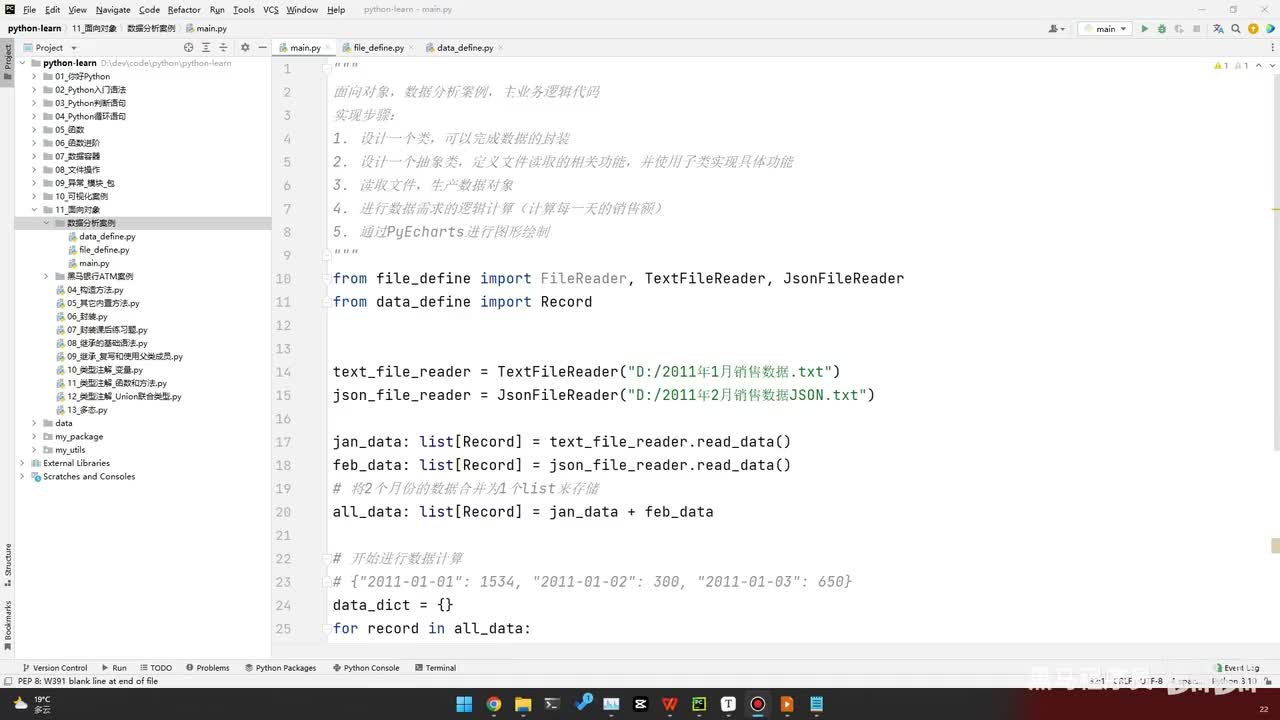Toggle the Problems tool window
The width and height of the screenshot is (1280, 720).
point(207,668)
